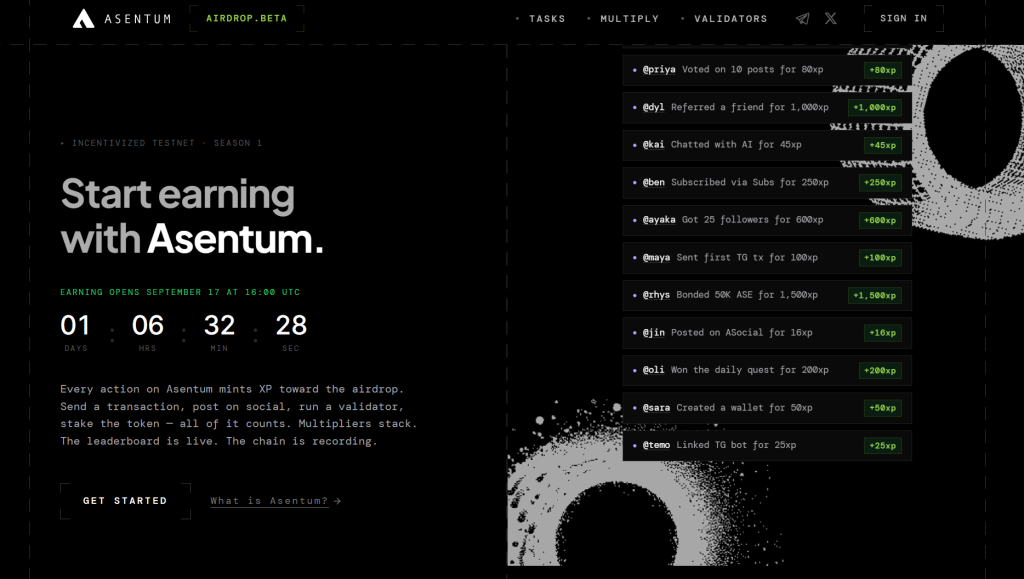The height and width of the screenshot is (579, 1024).
Task: Click 'Posted on ASocial for 16xp' text
Action: pyautogui.click(x=742, y=333)
